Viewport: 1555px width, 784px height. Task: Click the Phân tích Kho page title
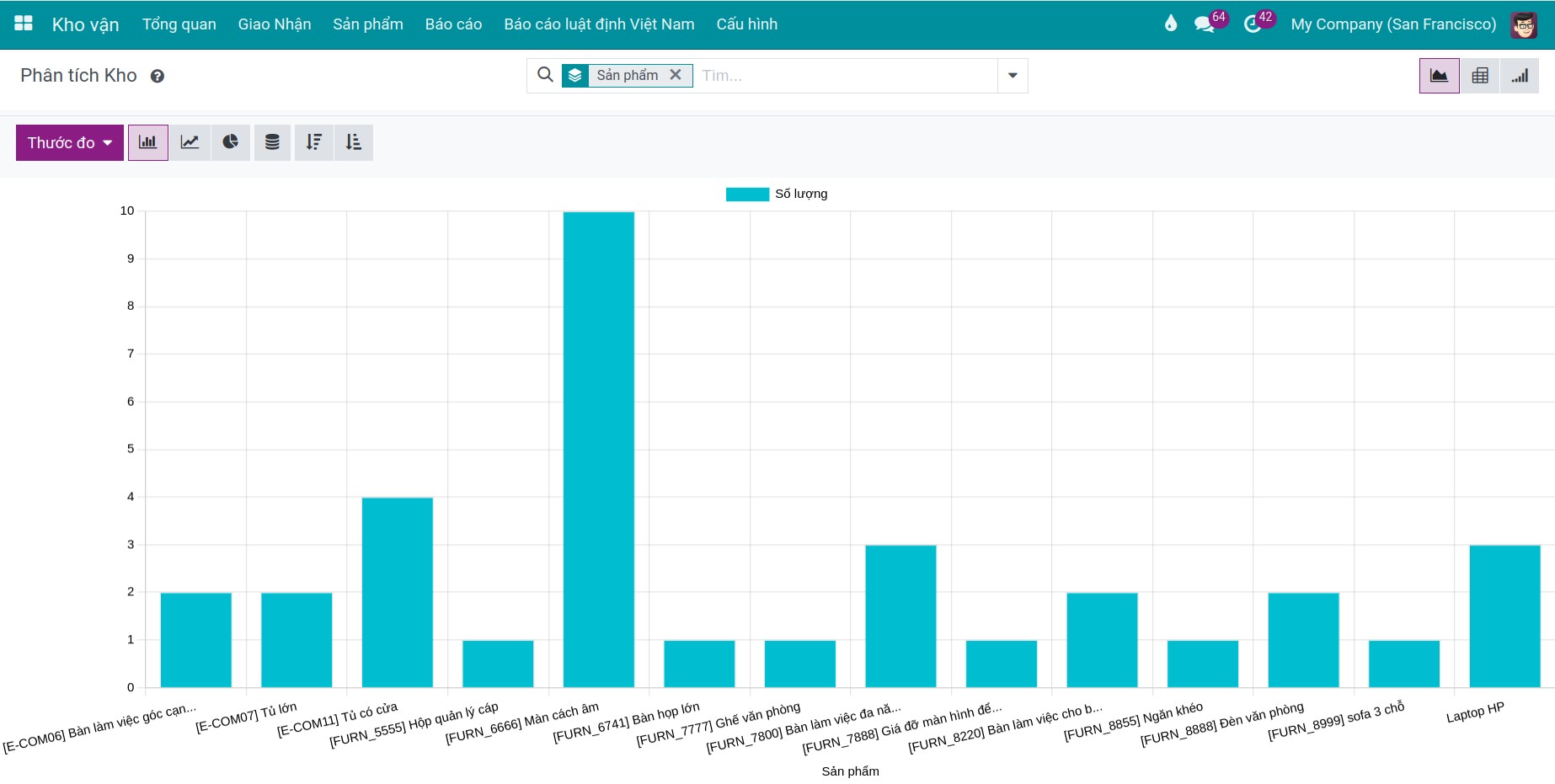pyautogui.click(x=78, y=76)
